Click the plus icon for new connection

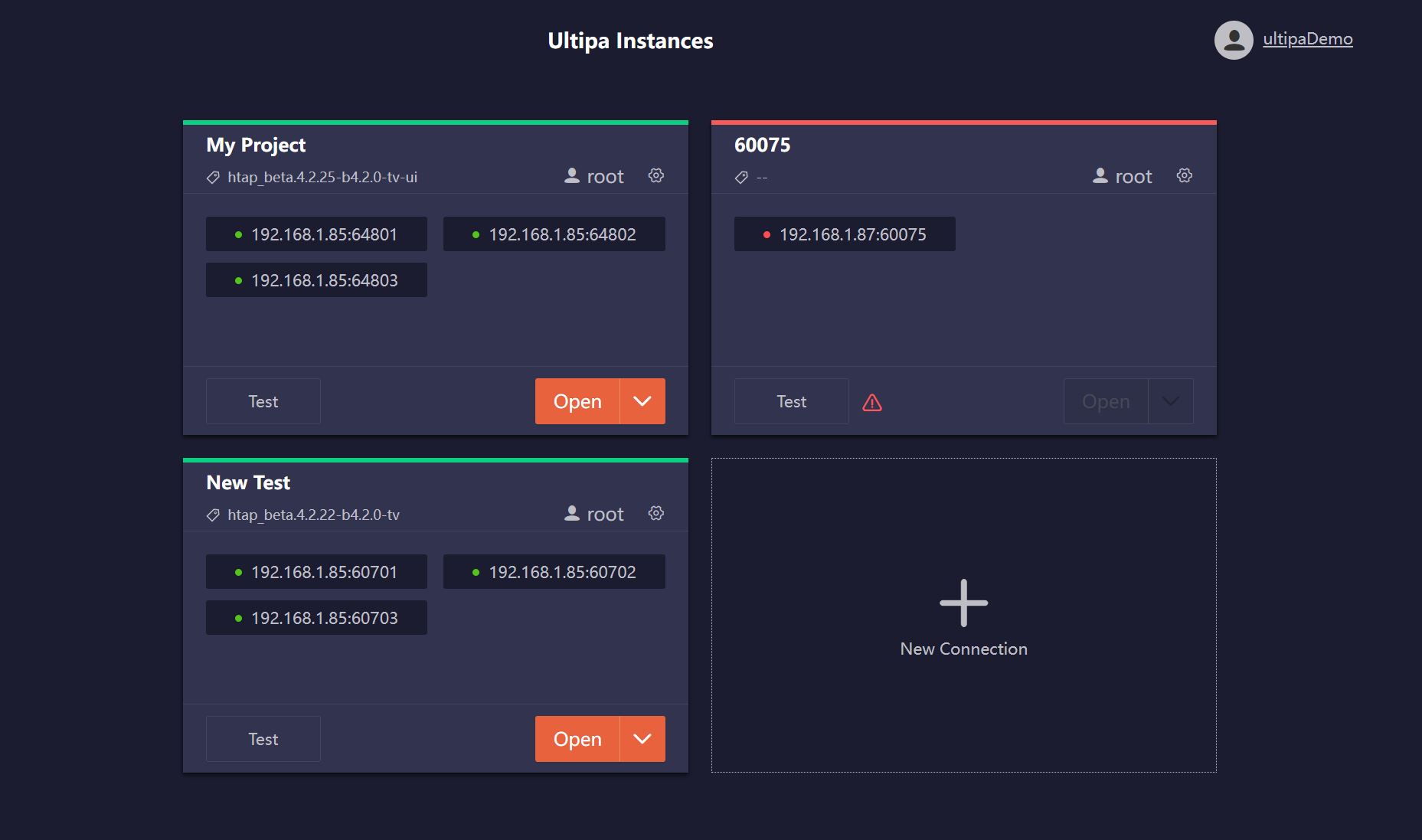click(x=964, y=603)
